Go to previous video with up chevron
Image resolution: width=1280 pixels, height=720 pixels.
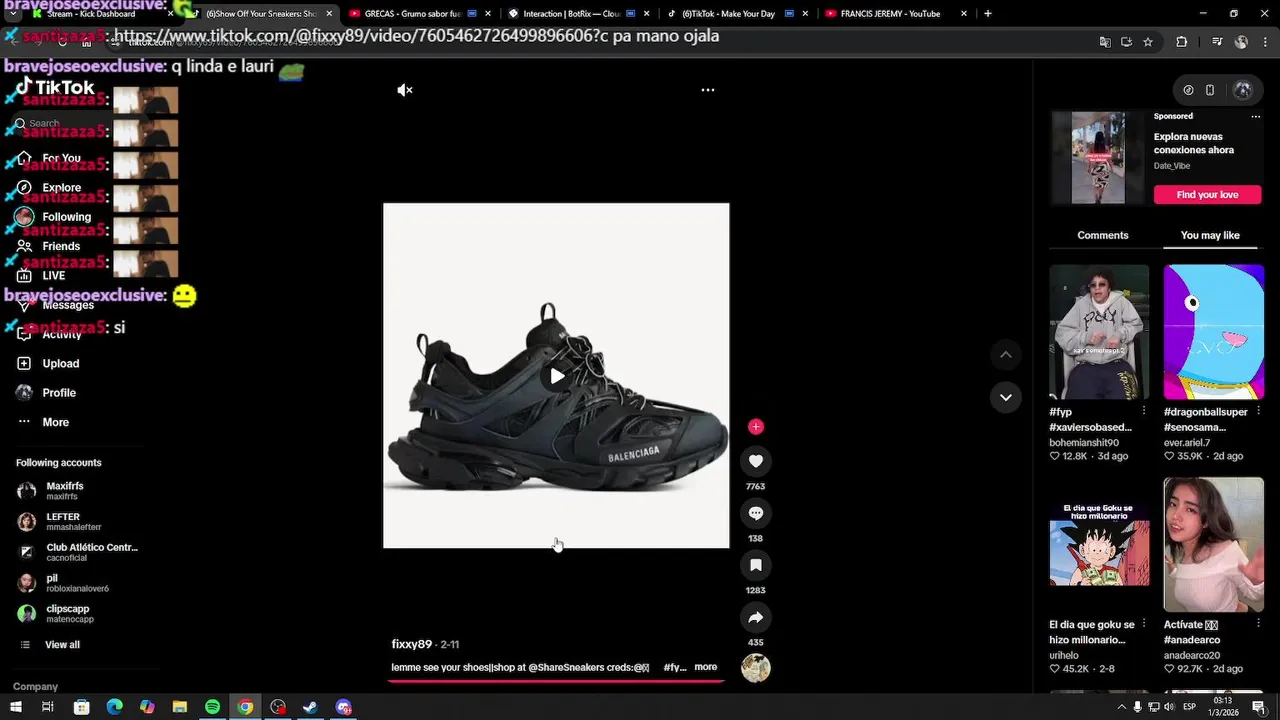pos(1006,355)
